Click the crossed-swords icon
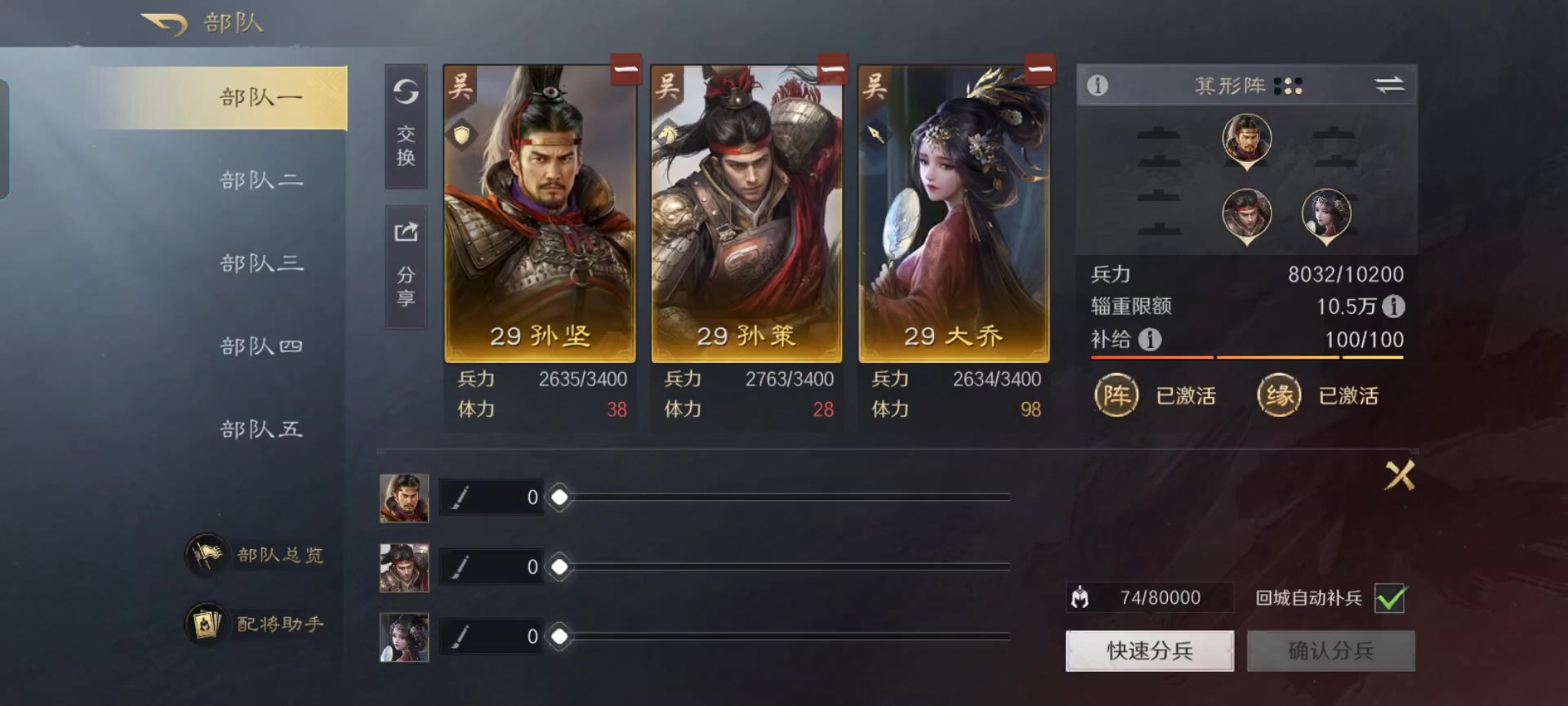Viewport: 1568px width, 706px height. [x=1400, y=476]
